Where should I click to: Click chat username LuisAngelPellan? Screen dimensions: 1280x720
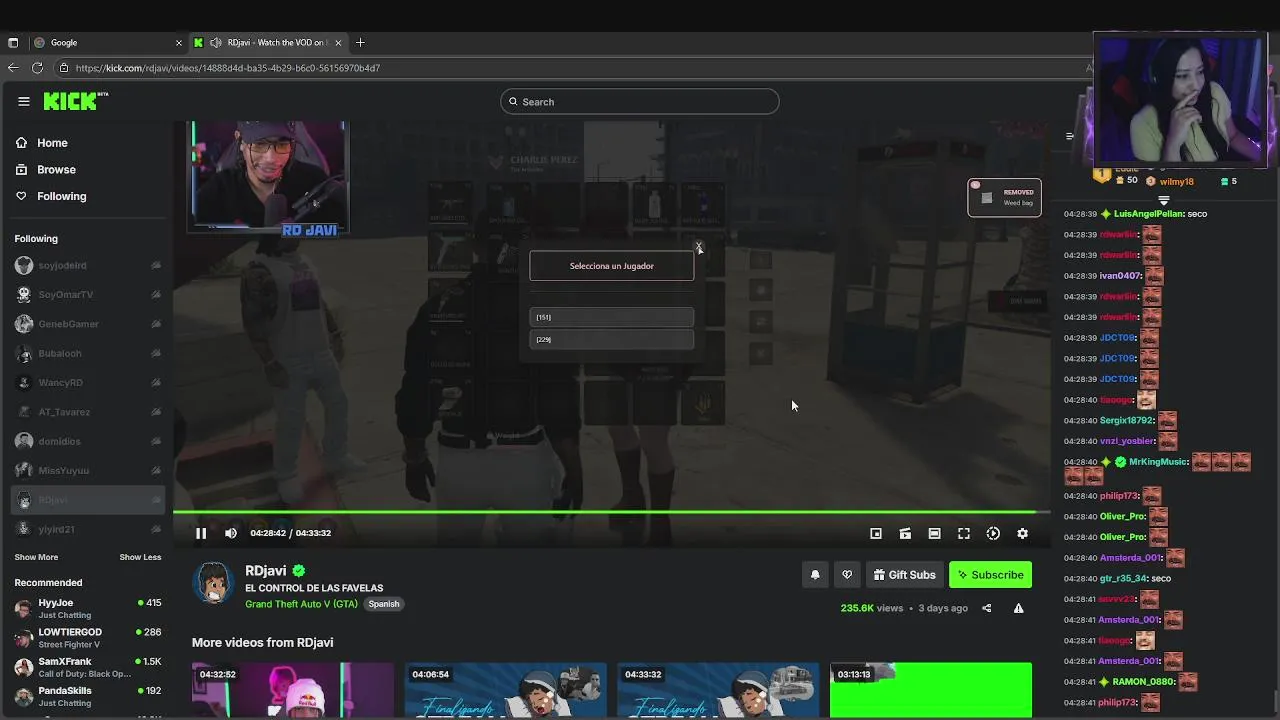[x=1148, y=214]
